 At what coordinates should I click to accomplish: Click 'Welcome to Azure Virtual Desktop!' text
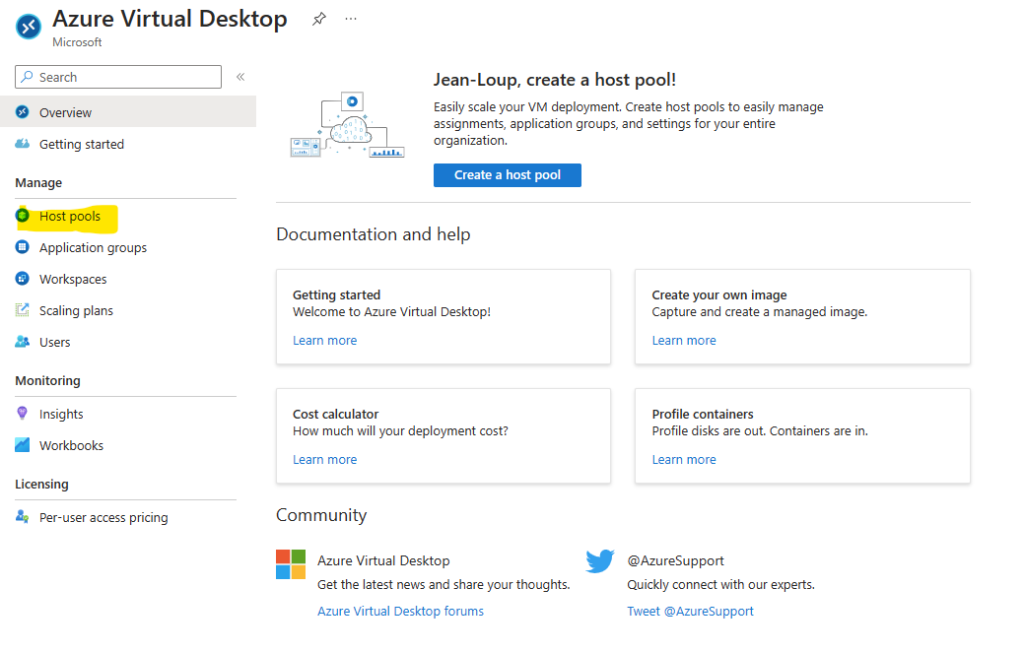[x=392, y=311]
